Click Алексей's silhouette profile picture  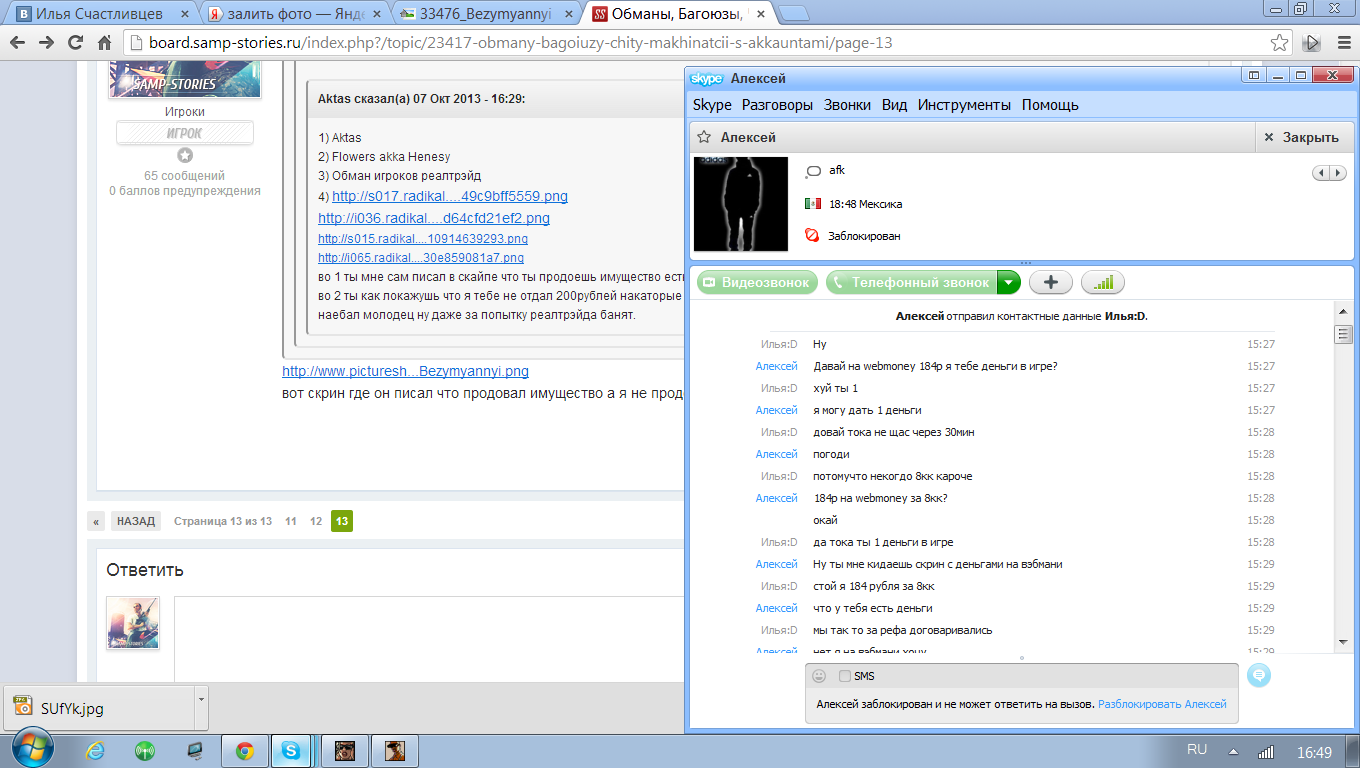741,204
